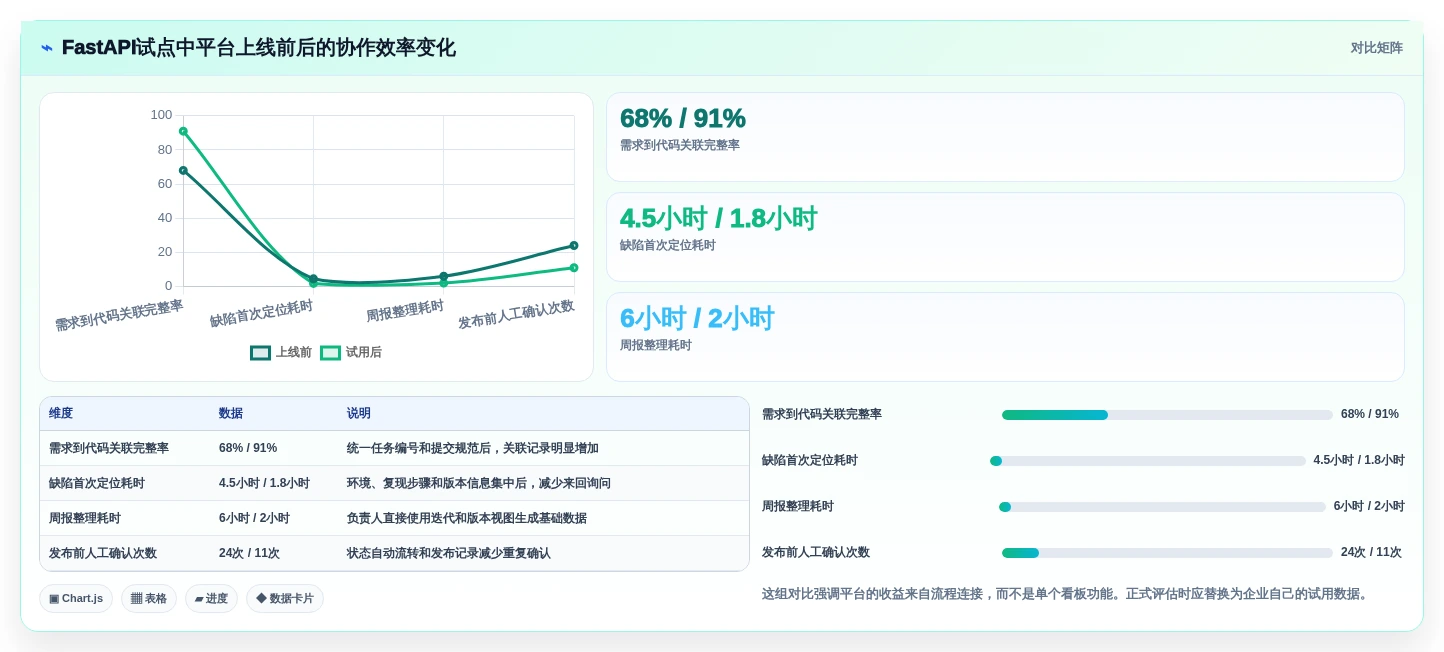Click 需求到代码关联完整率 progress bar
Image resolution: width=1444 pixels, height=652 pixels.
click(x=1167, y=414)
